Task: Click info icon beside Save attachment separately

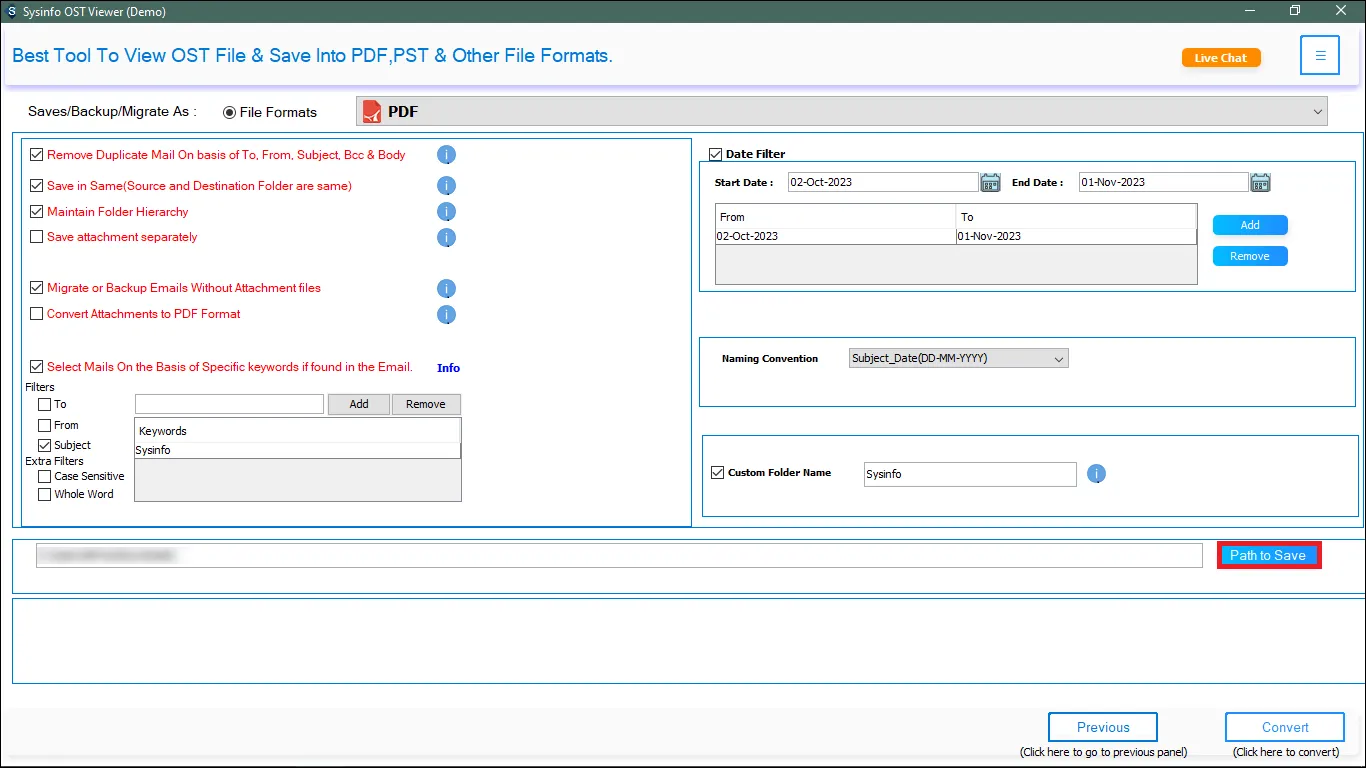Action: pos(446,238)
